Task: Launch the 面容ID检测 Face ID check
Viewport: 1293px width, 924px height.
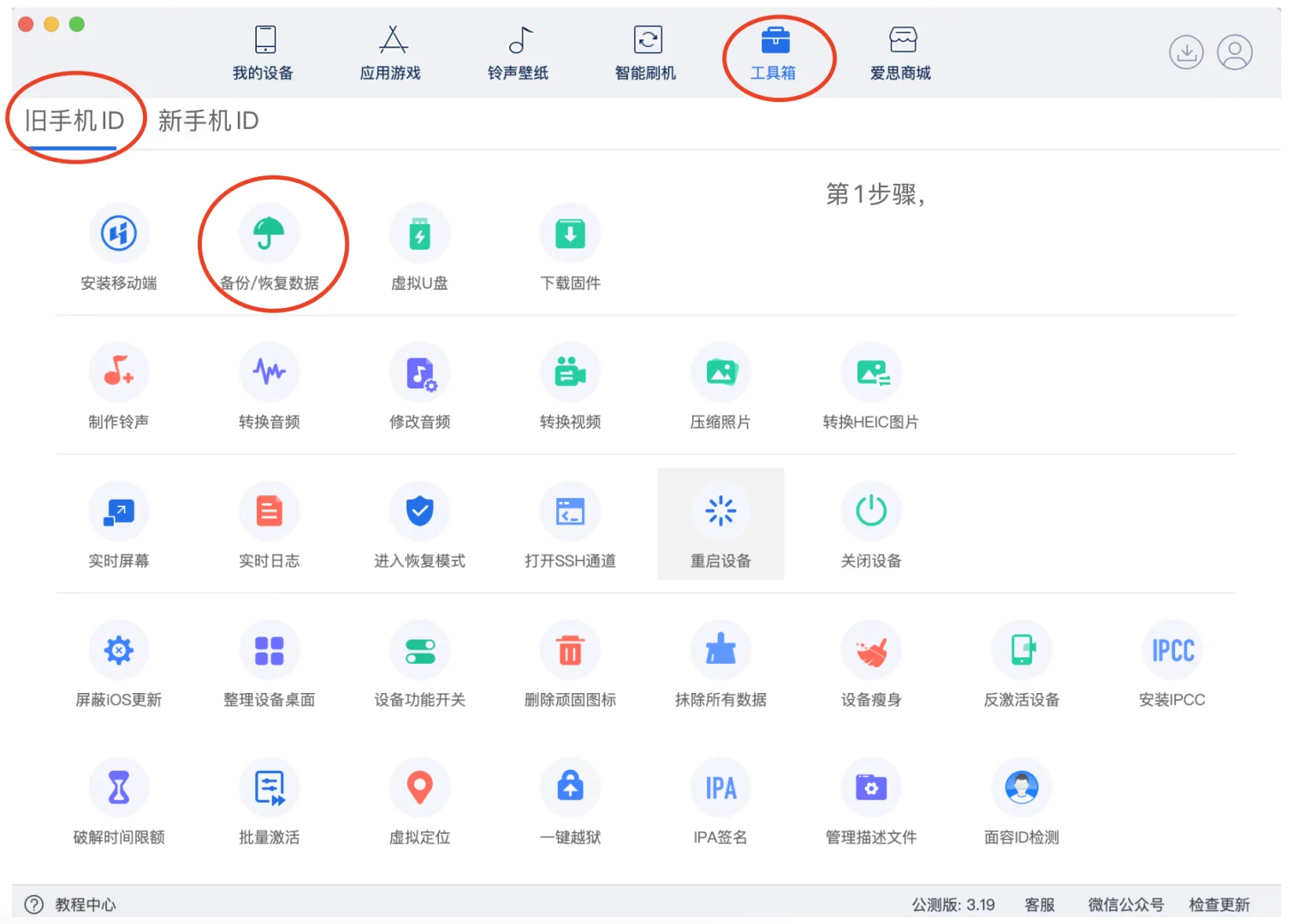Action: click(x=1022, y=802)
